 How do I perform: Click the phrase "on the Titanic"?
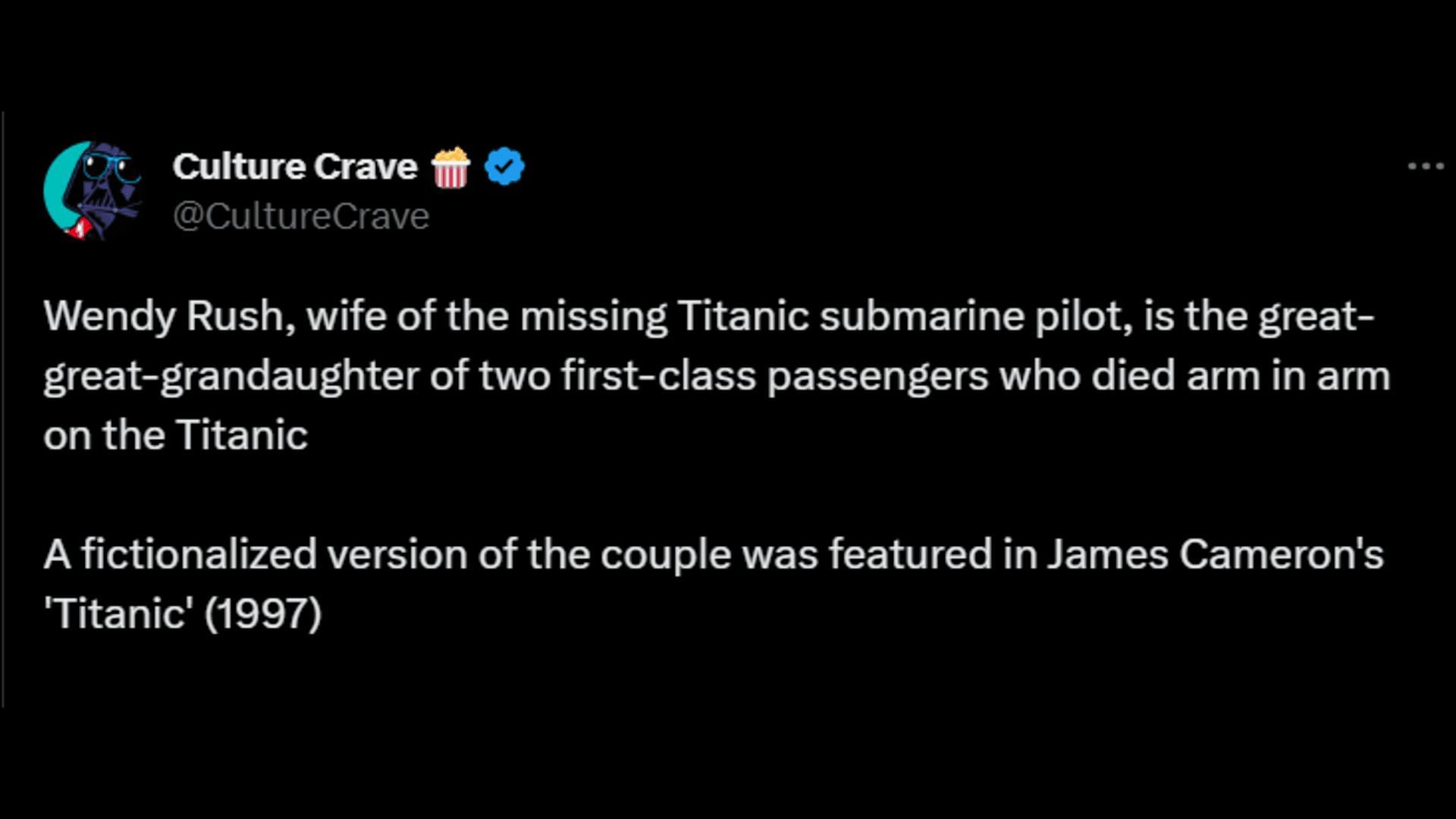175,435
